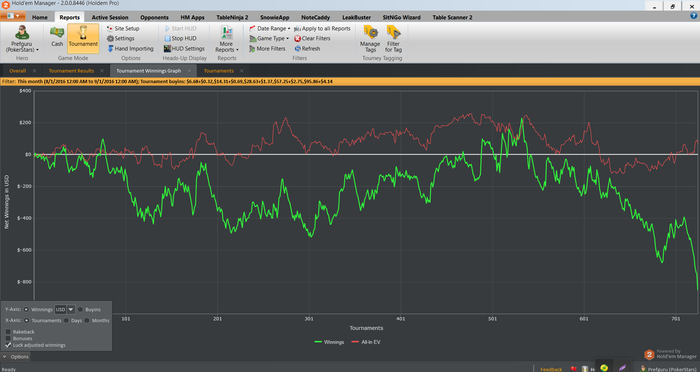Apply filters to all reports
Viewport: 700px width, 372px height.
322,29
